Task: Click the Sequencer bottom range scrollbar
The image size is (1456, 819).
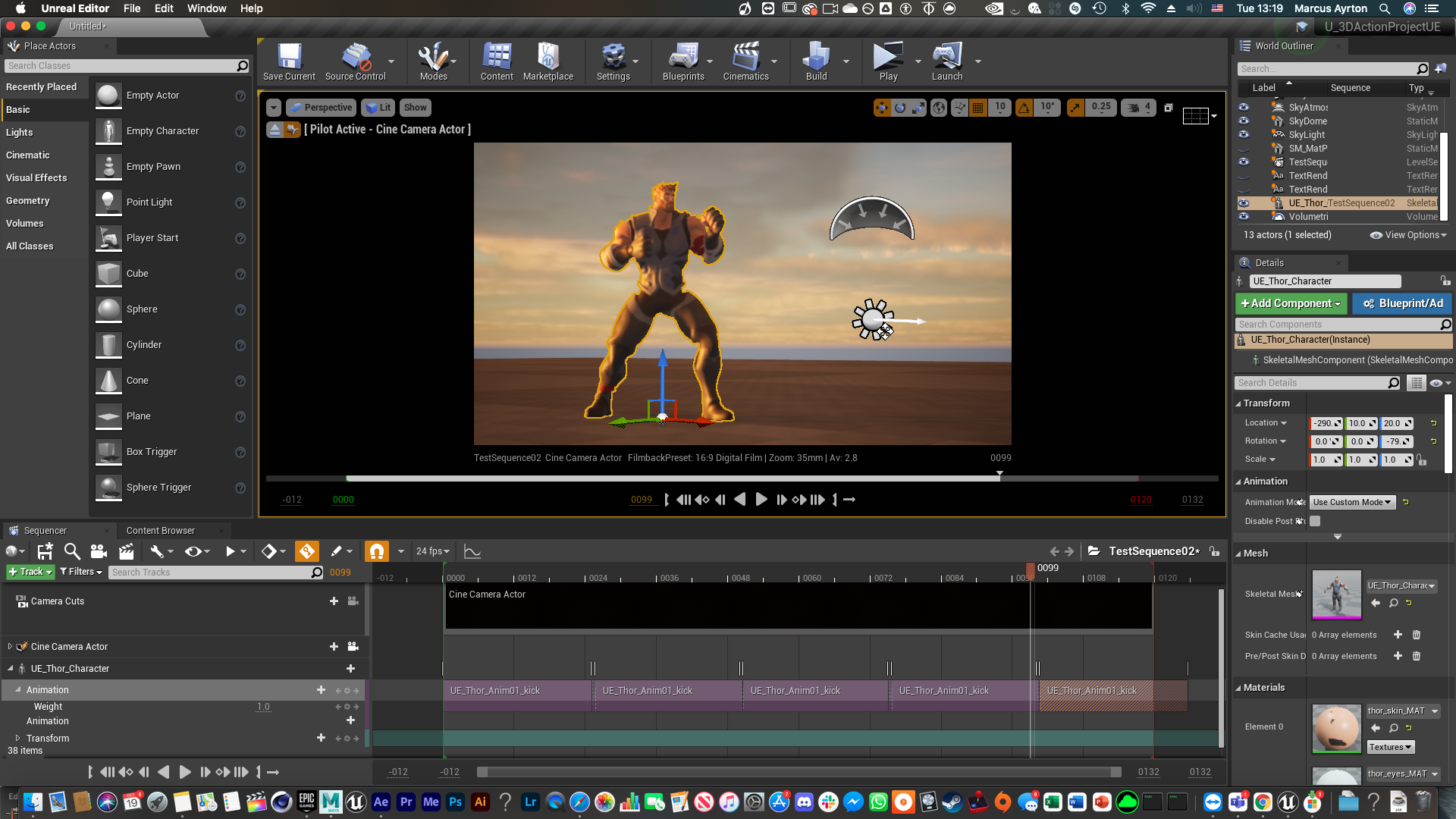Action: (799, 772)
